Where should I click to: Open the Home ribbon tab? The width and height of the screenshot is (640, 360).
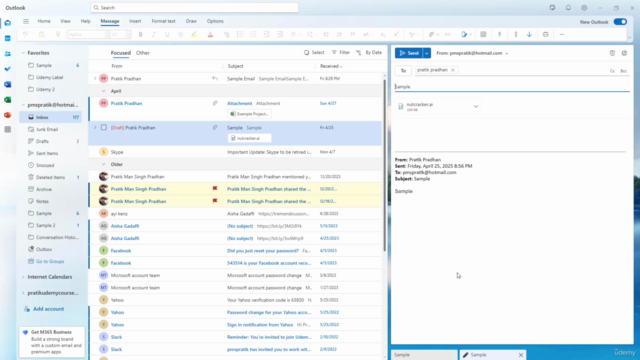pyautogui.click(x=44, y=21)
